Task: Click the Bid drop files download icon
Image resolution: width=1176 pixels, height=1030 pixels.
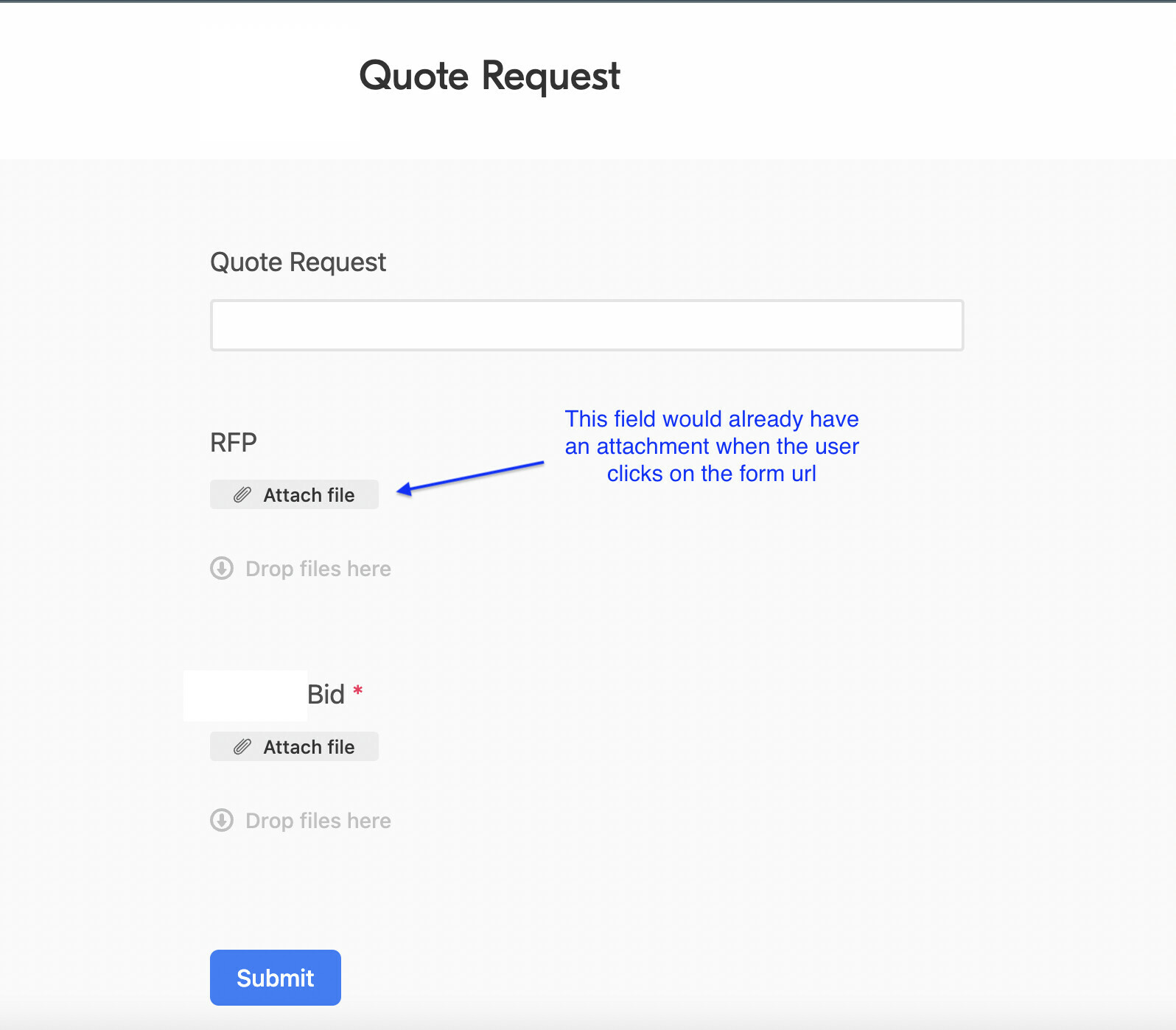Action: 222,820
